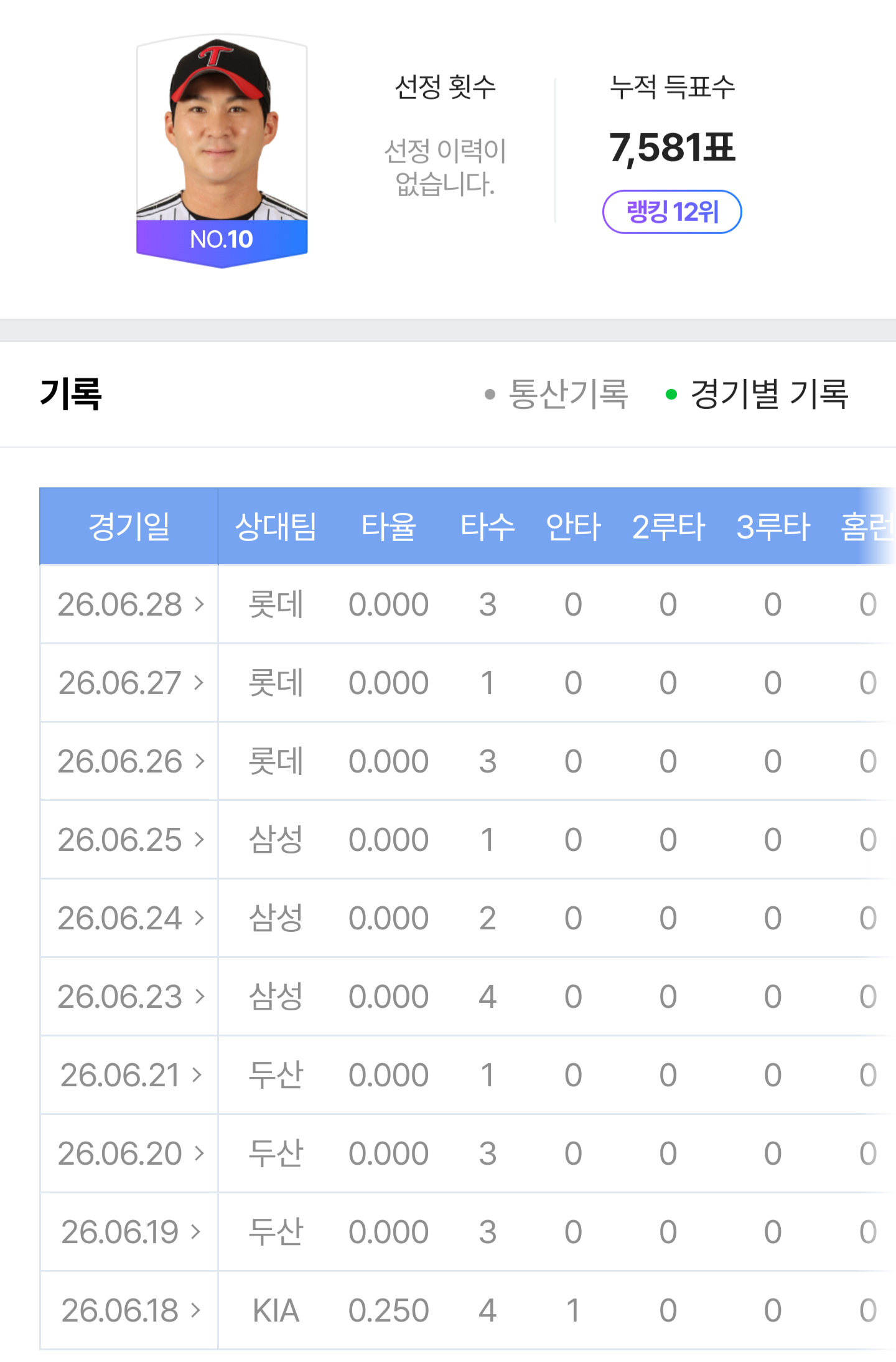
Task: Open the 26.06.19 game details
Action: click(130, 1232)
